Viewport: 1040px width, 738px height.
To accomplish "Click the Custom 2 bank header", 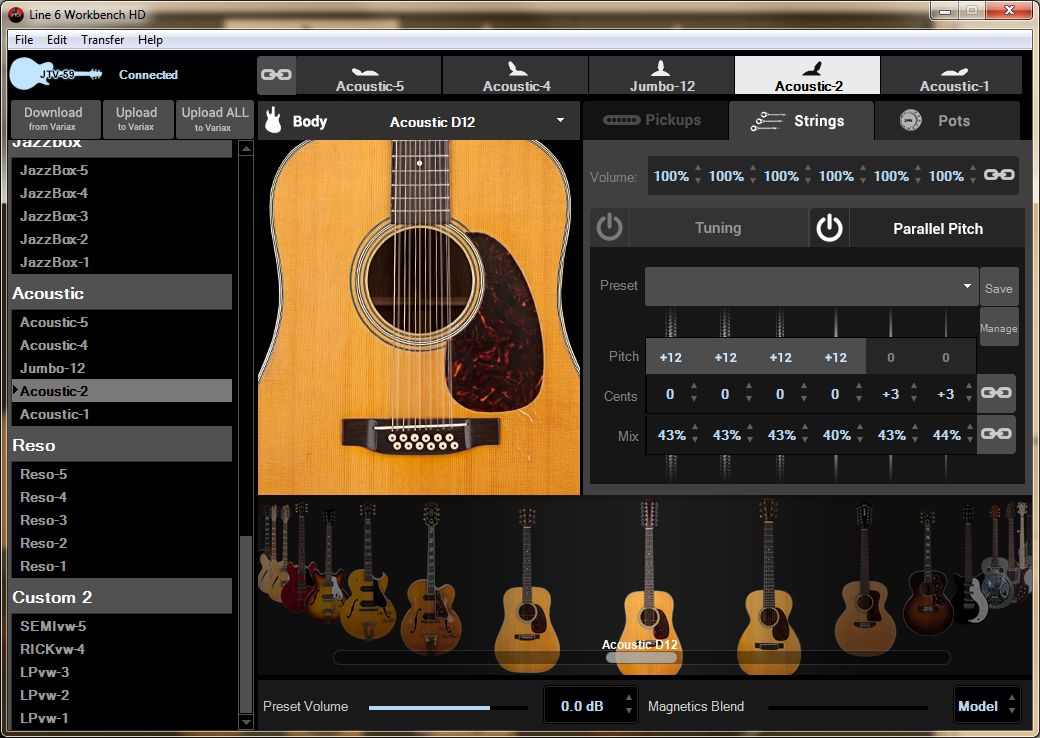I will pos(121,597).
